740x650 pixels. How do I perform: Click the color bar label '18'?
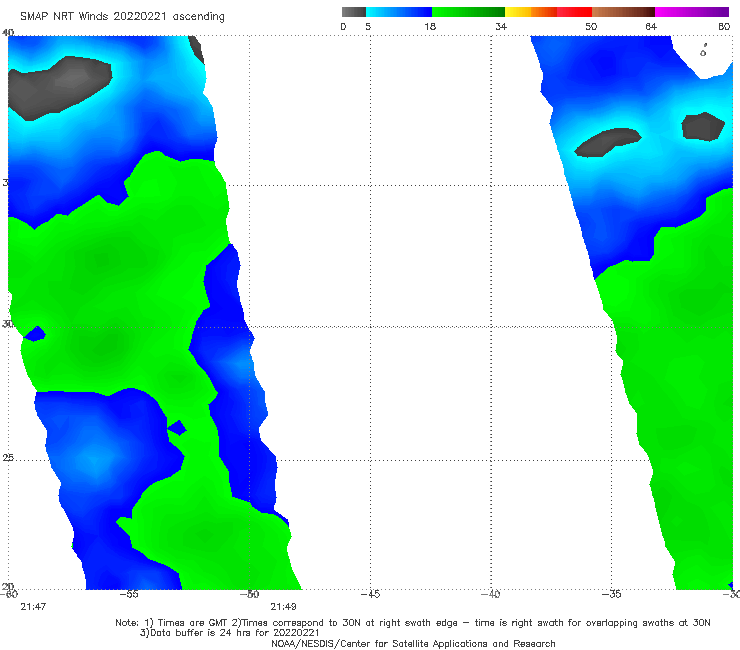pyautogui.click(x=430, y=27)
